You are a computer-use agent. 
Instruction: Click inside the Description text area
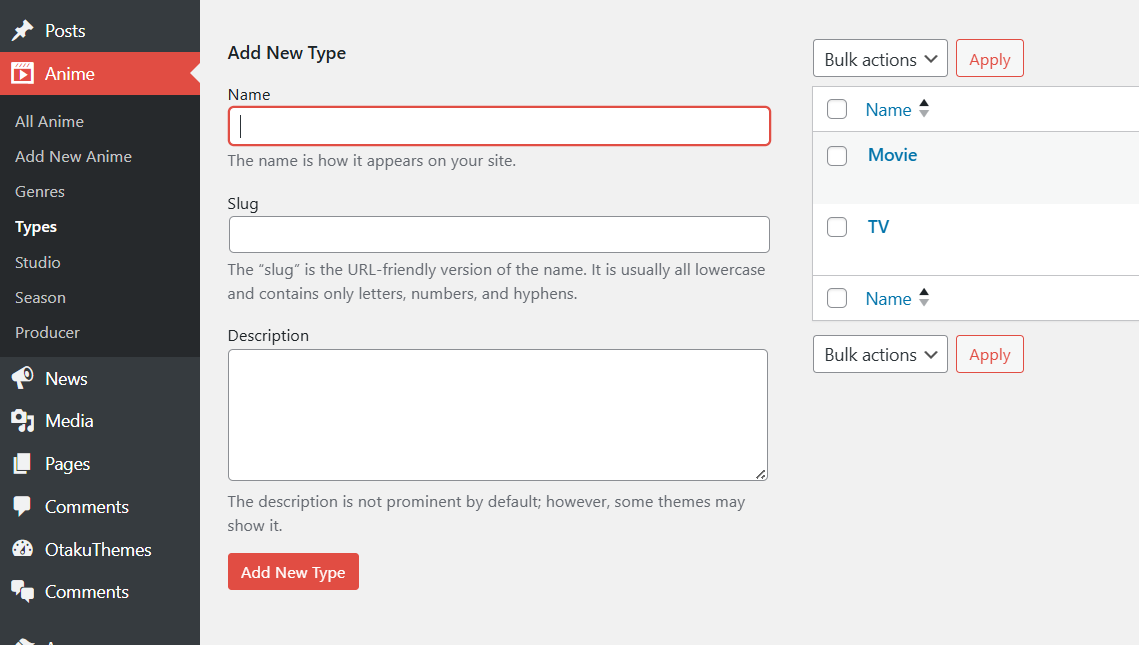(x=497, y=415)
